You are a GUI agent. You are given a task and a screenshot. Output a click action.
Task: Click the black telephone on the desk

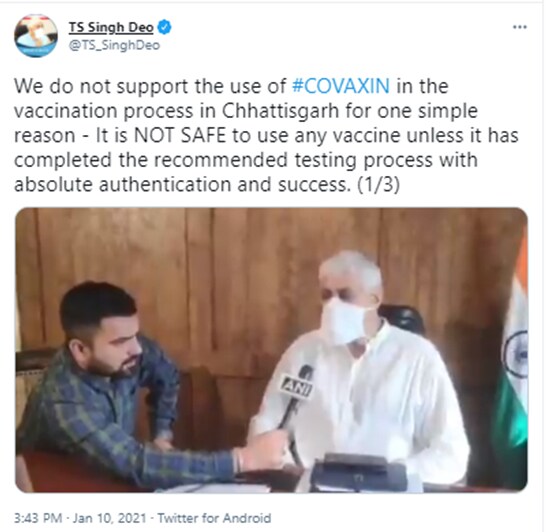pyautogui.click(x=357, y=472)
